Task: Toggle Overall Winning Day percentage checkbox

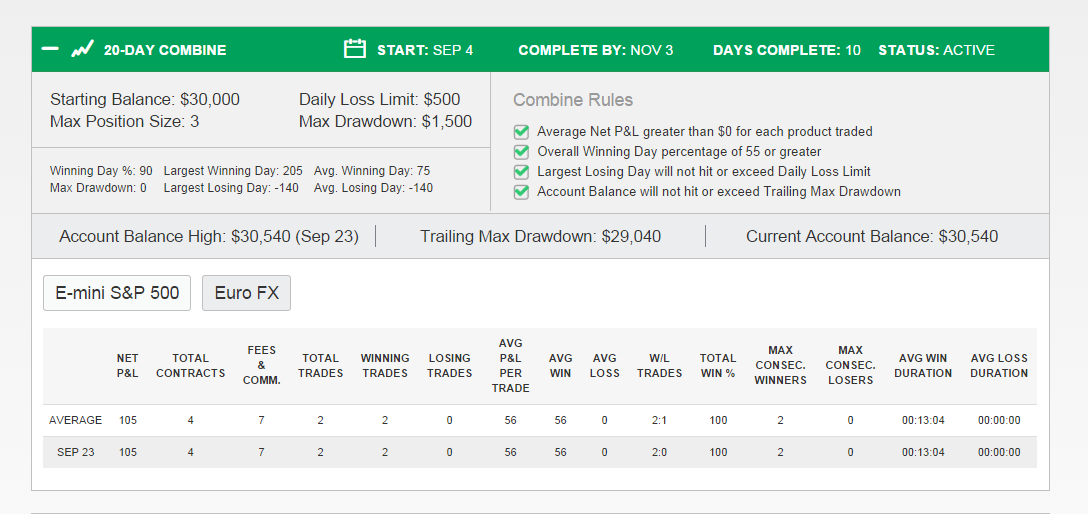Action: pyautogui.click(x=521, y=152)
